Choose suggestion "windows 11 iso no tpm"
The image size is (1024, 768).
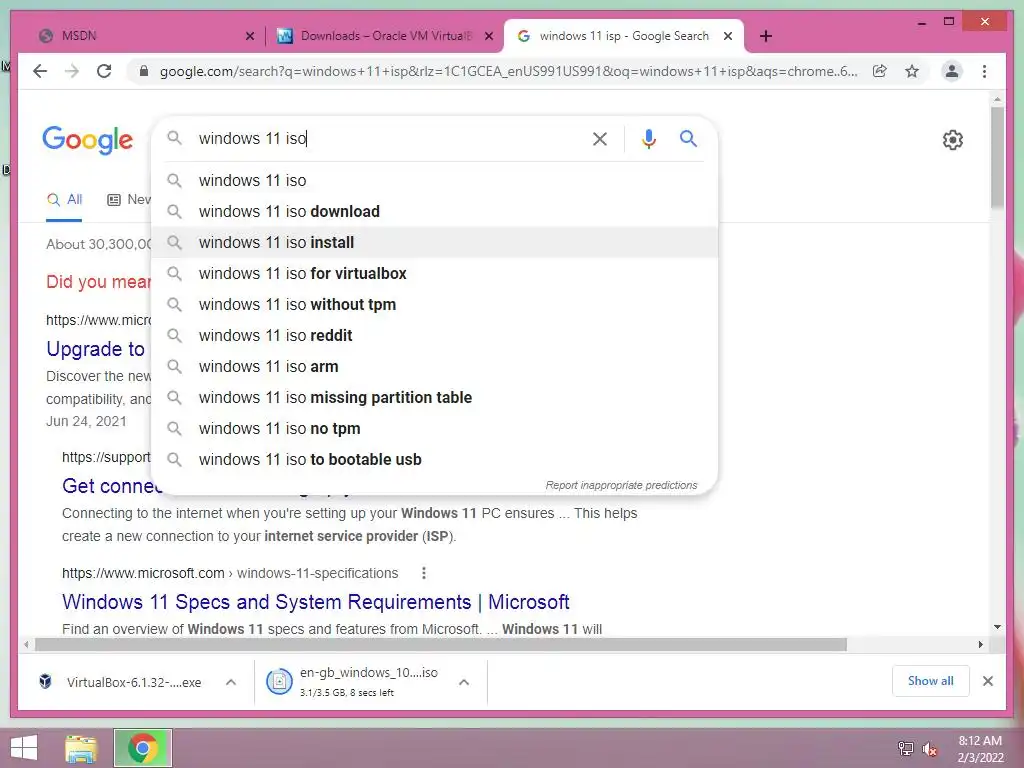434,428
